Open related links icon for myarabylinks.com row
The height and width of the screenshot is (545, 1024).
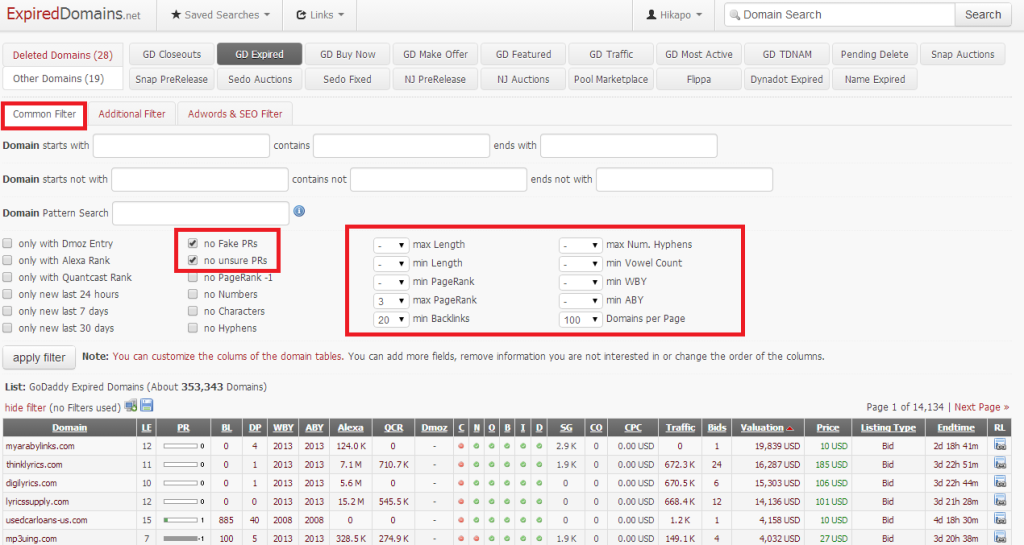(1000, 445)
